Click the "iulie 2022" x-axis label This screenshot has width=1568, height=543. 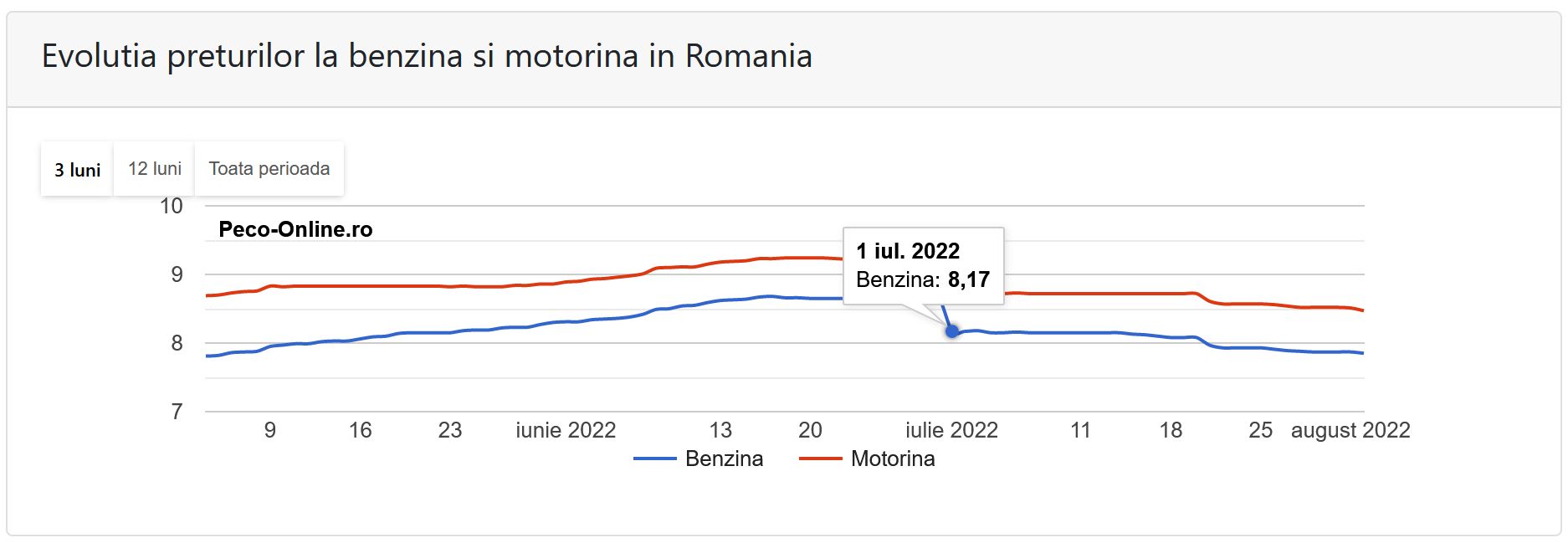pyautogui.click(x=951, y=430)
